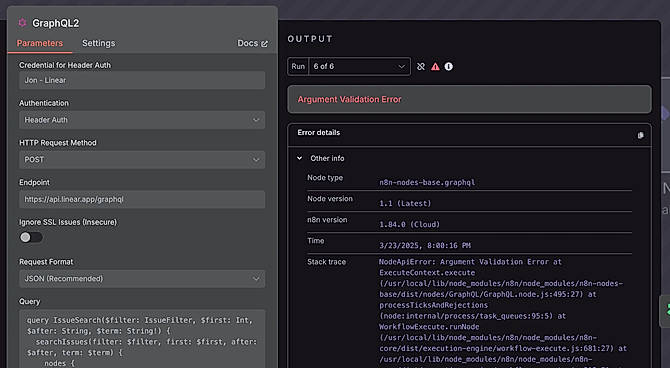
Task: Switch to the Settings tab
Action: (98, 43)
